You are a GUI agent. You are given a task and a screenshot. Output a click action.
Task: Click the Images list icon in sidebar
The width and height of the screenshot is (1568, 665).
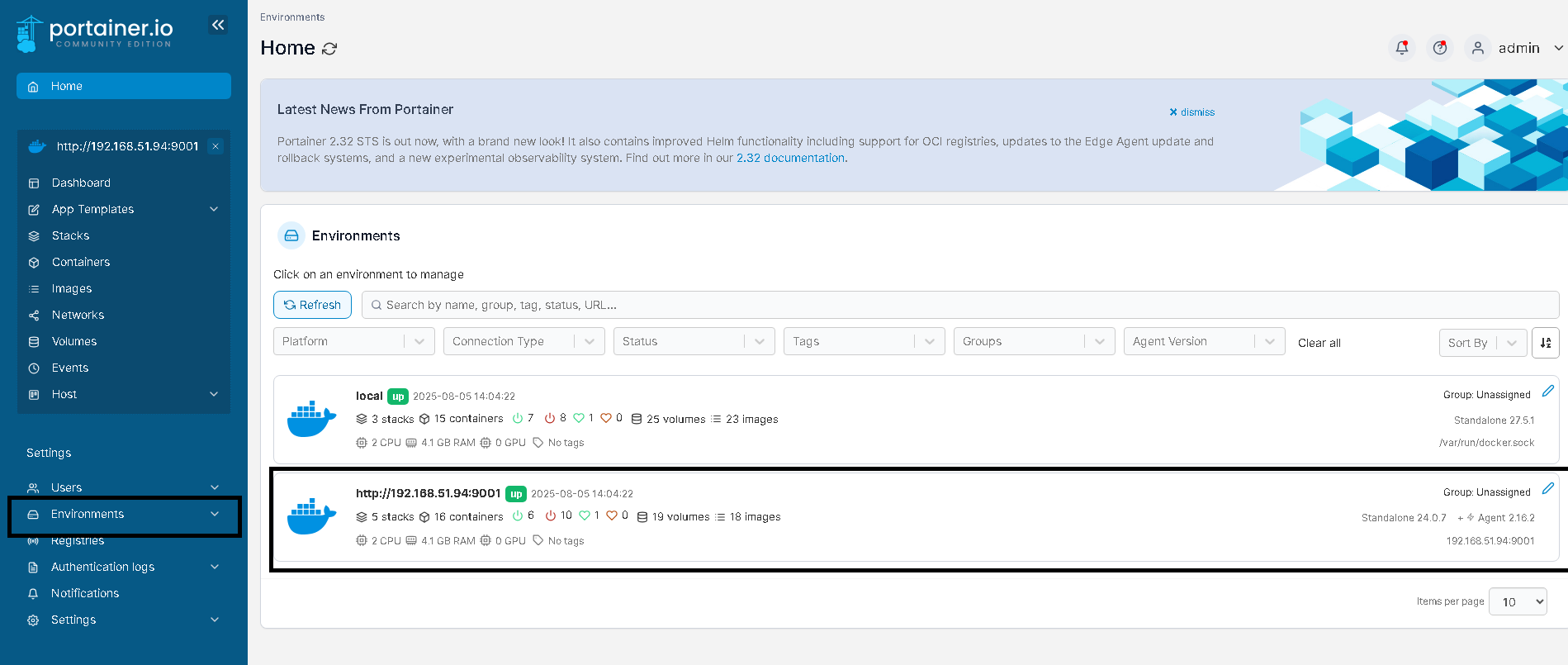coord(34,289)
